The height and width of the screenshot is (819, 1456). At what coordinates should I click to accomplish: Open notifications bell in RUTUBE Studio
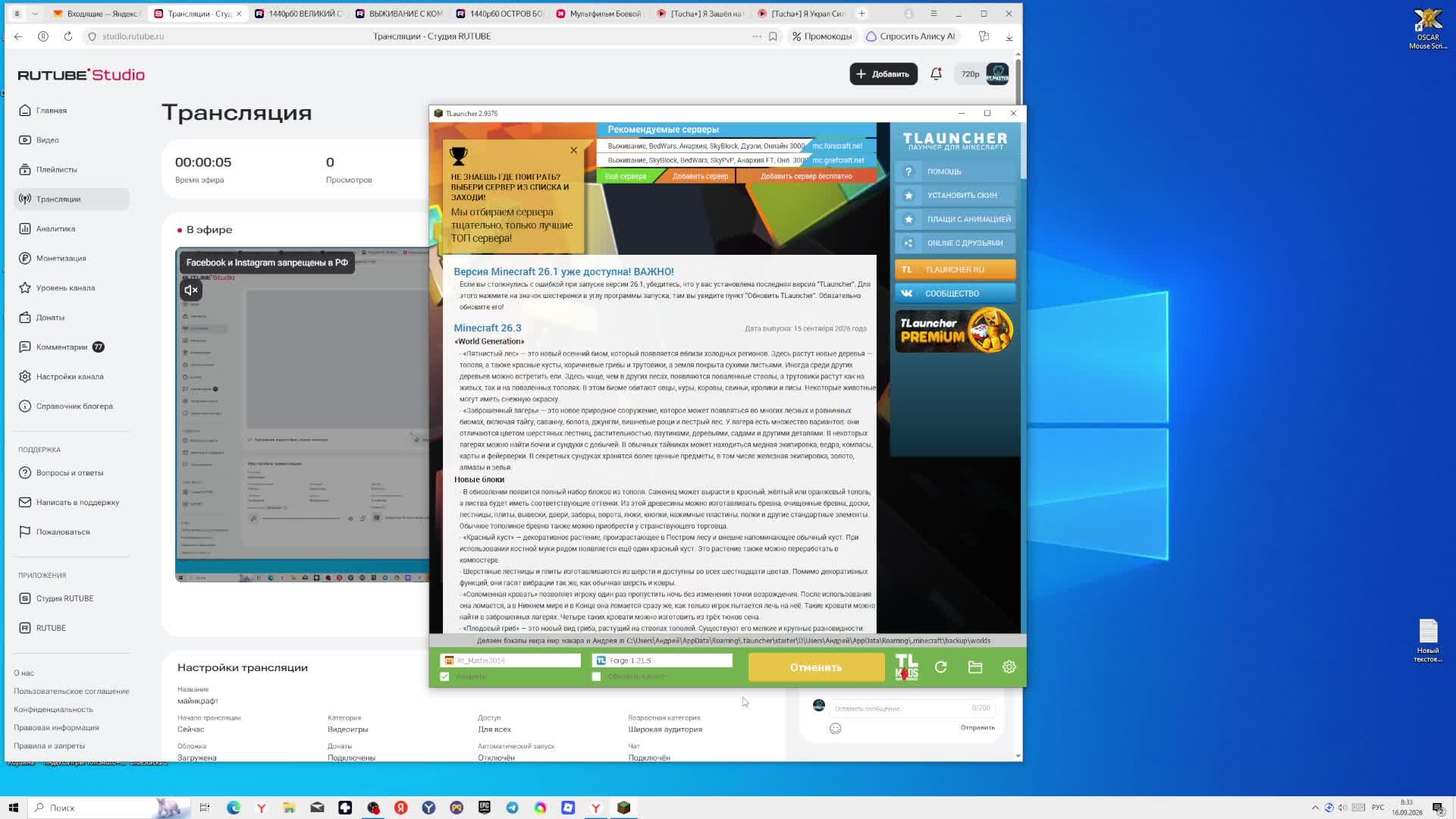[x=936, y=74]
